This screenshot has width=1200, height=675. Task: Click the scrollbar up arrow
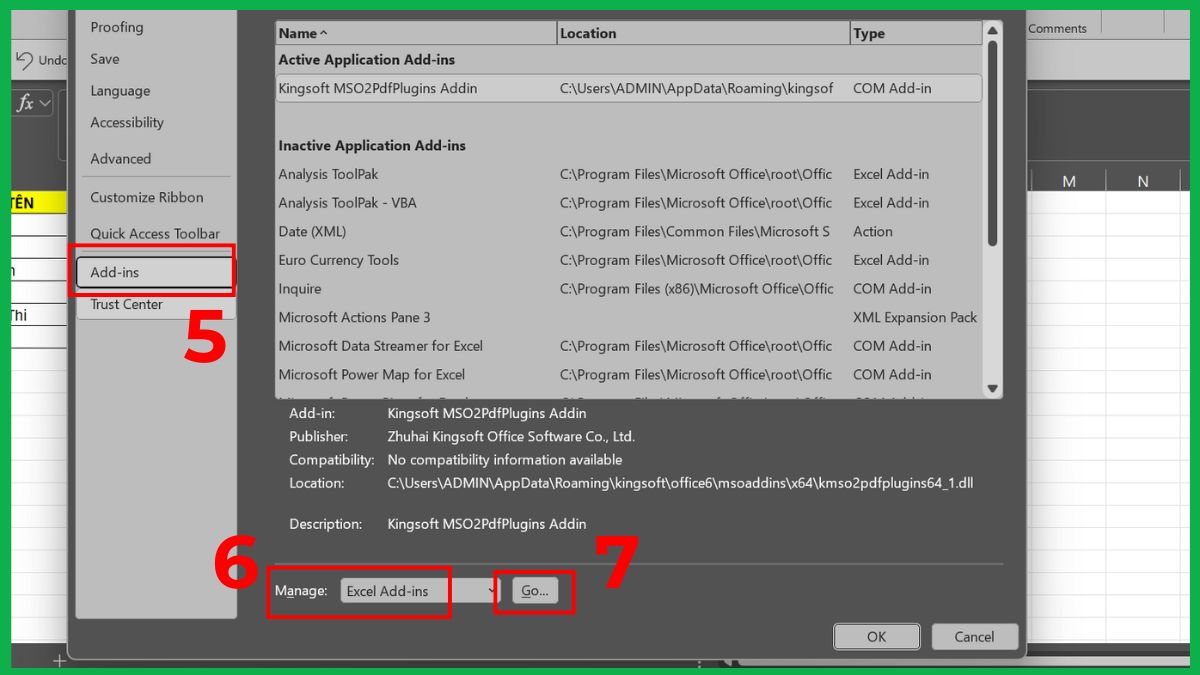[x=992, y=30]
